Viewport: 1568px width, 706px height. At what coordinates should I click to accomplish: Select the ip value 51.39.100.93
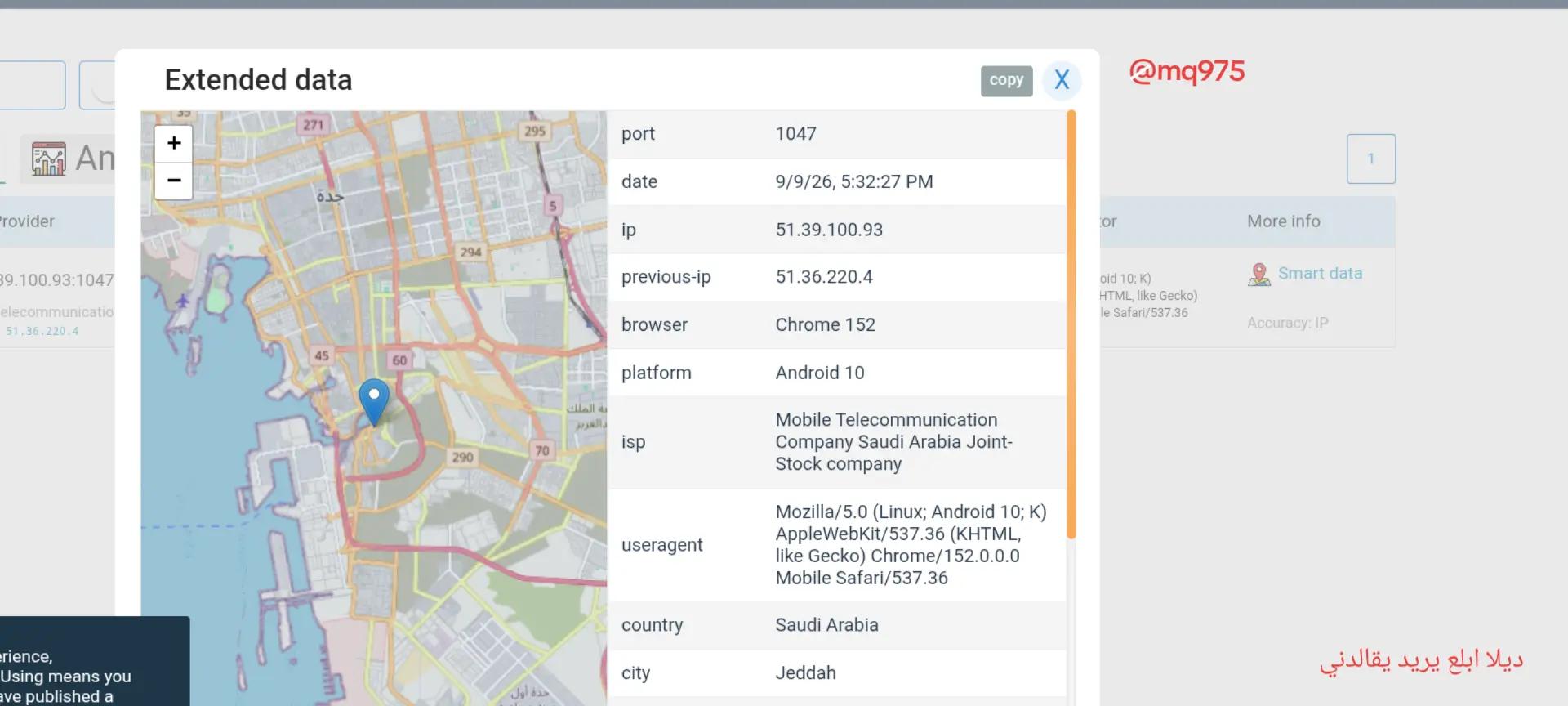pyautogui.click(x=829, y=230)
